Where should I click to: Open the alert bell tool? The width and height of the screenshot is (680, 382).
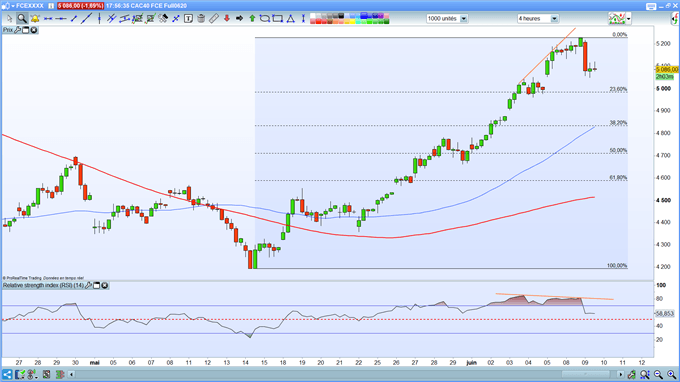click(x=35, y=19)
